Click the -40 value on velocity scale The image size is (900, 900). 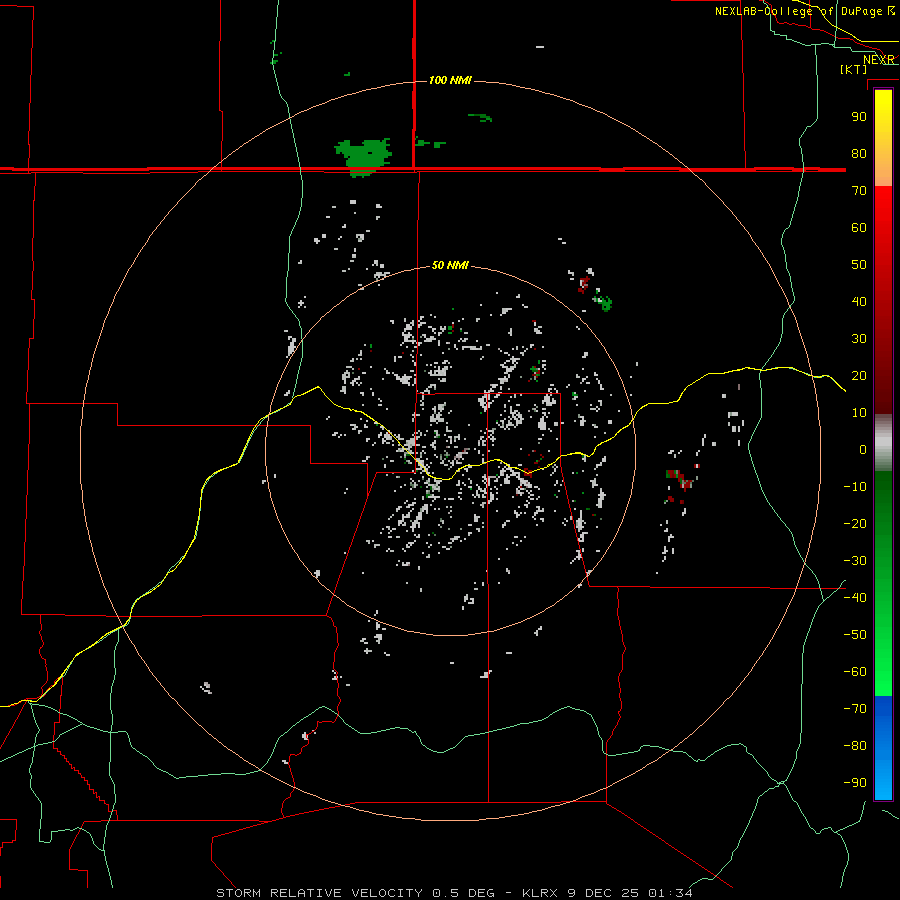(855, 598)
